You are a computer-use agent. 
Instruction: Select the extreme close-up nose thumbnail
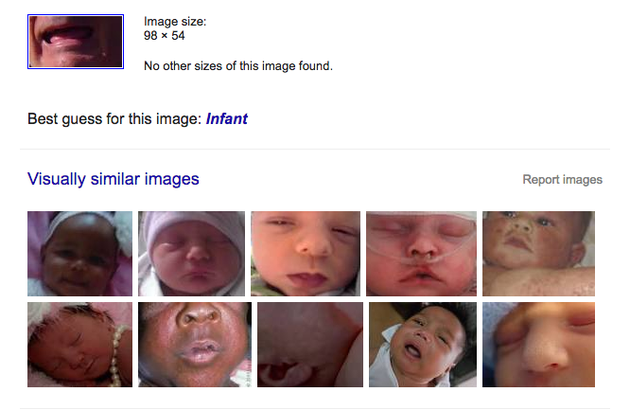[x=538, y=345]
